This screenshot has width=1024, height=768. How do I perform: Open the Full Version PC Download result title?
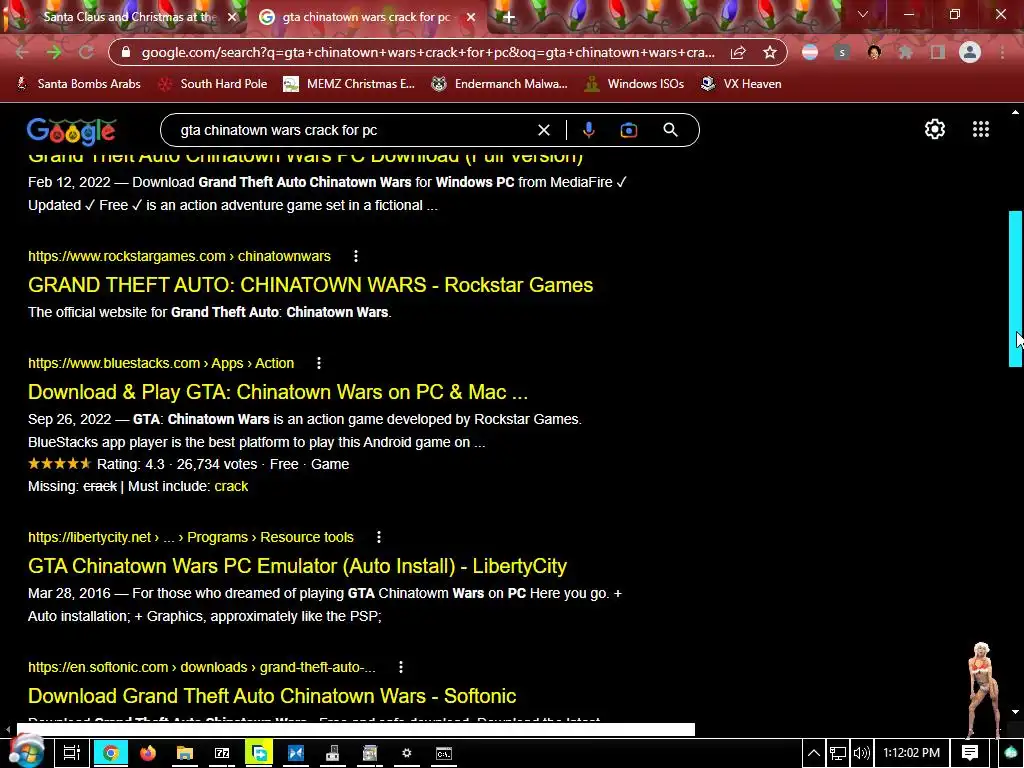(x=305, y=157)
